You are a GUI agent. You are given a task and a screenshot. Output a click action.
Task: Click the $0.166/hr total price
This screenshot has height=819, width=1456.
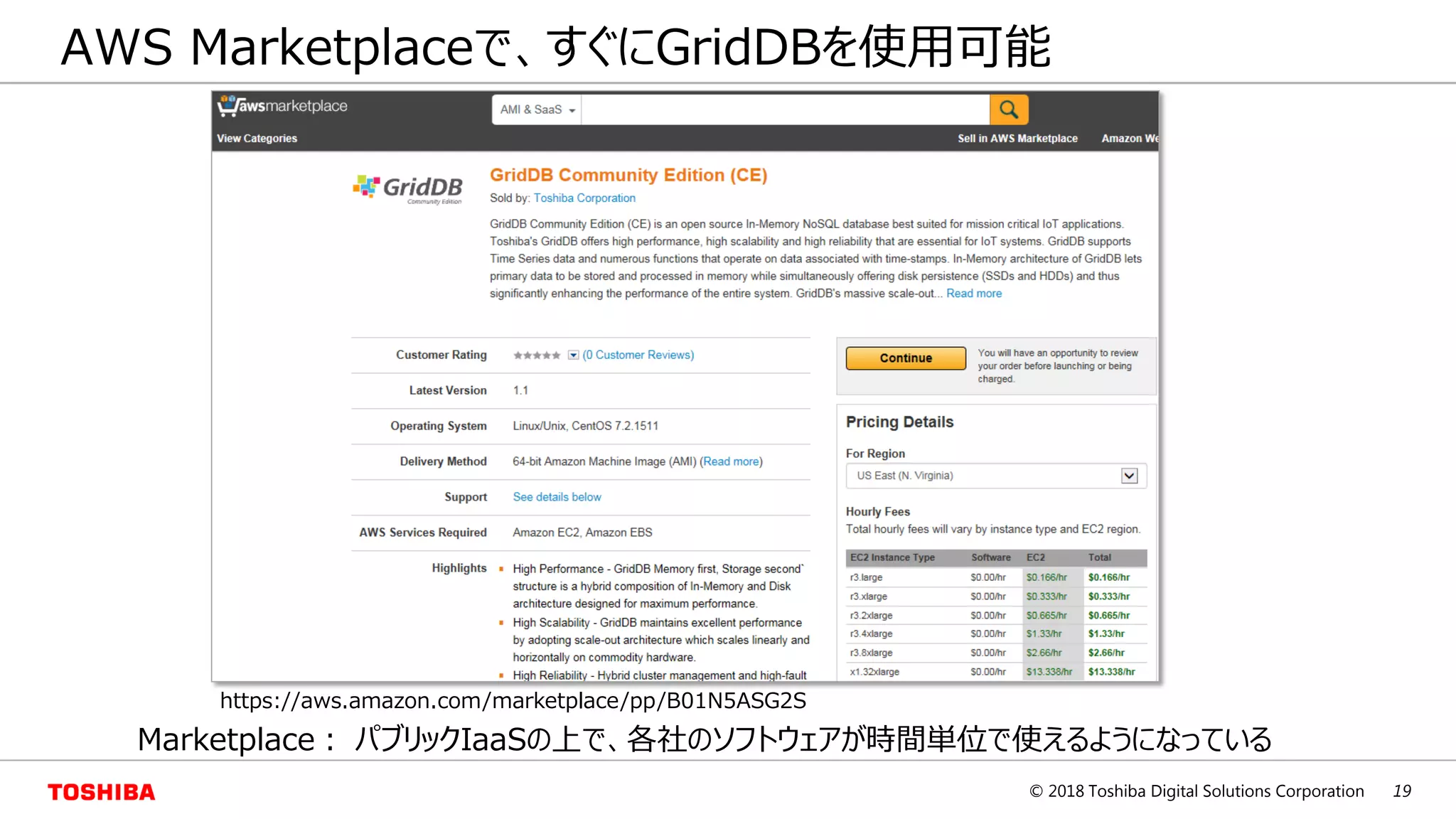1108,577
